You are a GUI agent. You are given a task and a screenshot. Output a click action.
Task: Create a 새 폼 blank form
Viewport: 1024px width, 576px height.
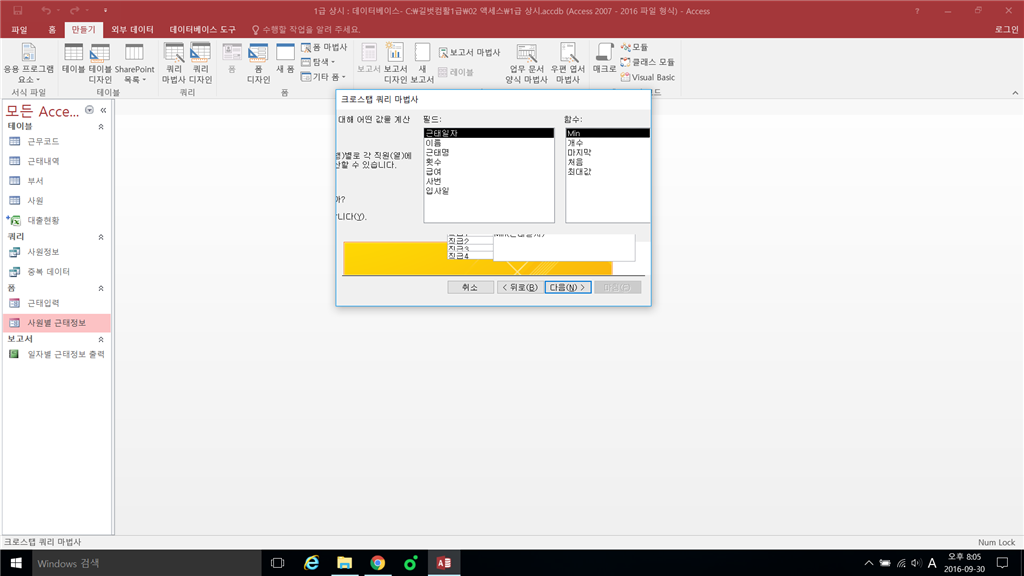(x=285, y=59)
